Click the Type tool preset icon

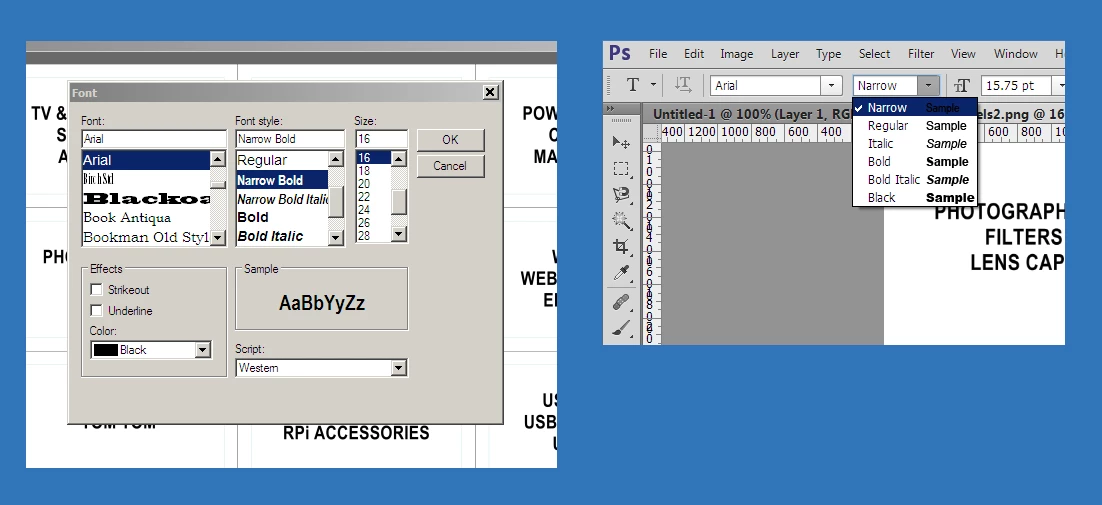633,85
